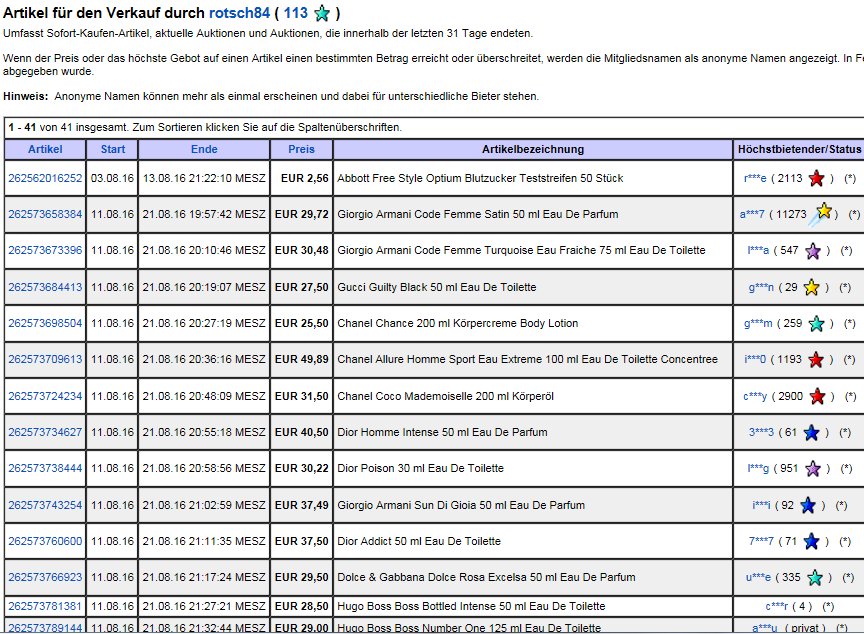Screen dimensions: 864x634
Task: Open bidder l***a profile
Action: point(758,250)
